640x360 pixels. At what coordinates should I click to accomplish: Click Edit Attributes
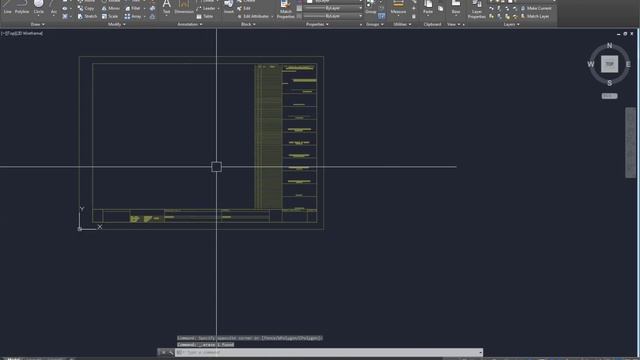coord(253,16)
